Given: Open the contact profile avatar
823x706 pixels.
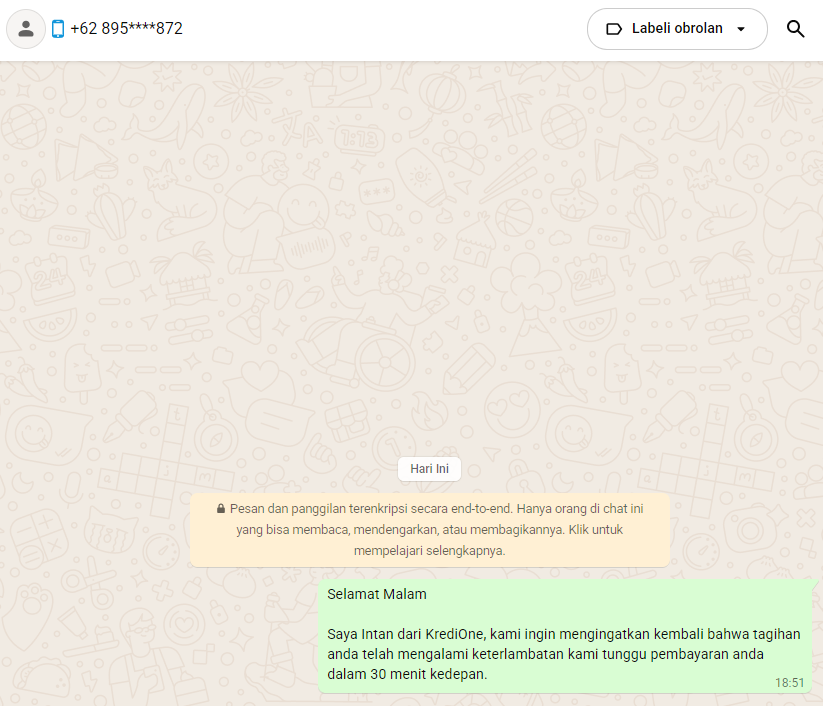Looking at the screenshot, I should point(26,29).
